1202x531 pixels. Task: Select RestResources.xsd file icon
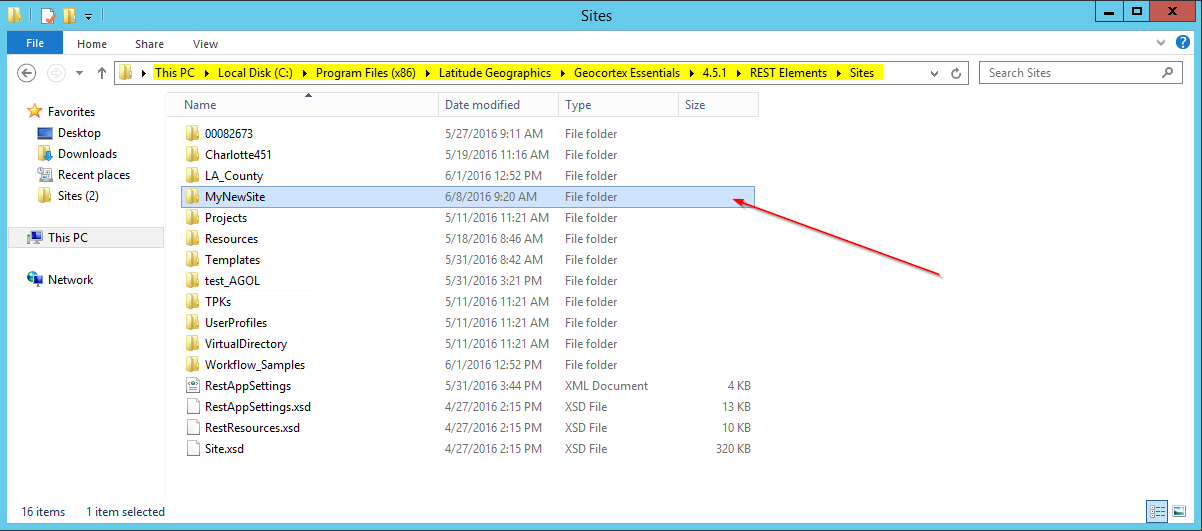[193, 428]
